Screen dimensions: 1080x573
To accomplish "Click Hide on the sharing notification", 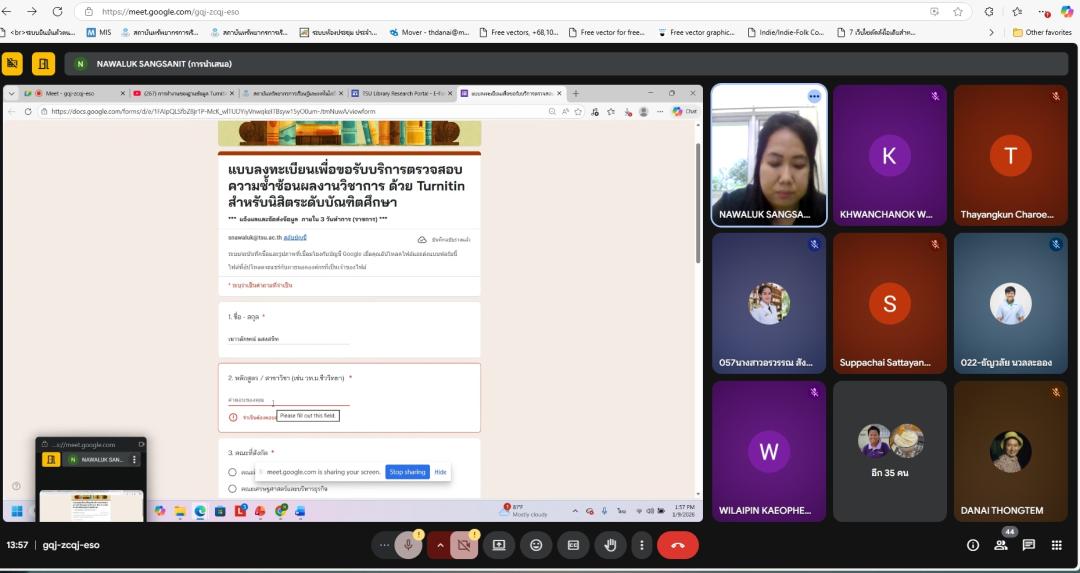I will pos(440,472).
